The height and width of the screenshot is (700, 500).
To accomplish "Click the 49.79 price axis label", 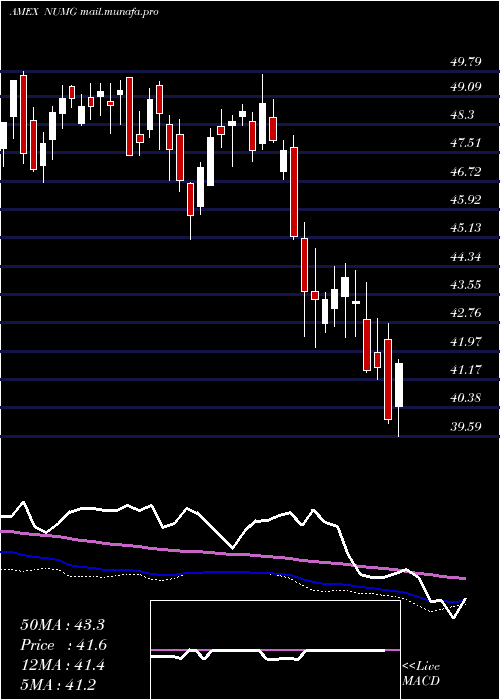I will point(466,61).
